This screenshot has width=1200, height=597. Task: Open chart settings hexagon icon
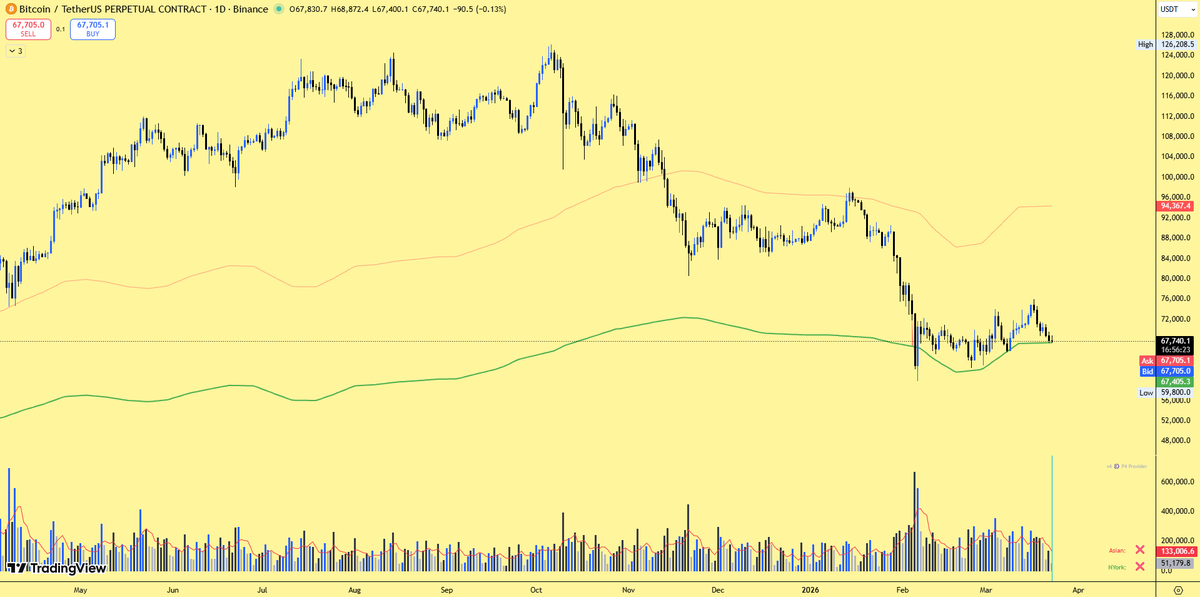click(1180, 589)
